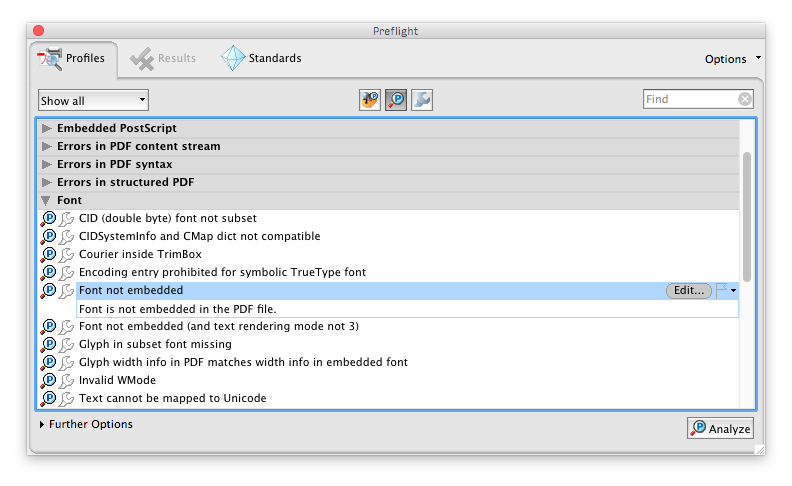The image size is (792, 486).
Task: Collapse the Font category
Action: [x=46, y=200]
